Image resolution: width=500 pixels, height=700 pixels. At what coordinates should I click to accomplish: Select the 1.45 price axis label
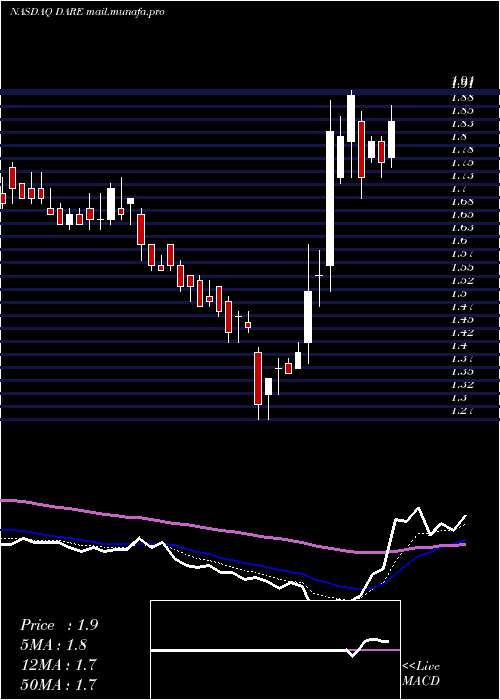tap(462, 319)
